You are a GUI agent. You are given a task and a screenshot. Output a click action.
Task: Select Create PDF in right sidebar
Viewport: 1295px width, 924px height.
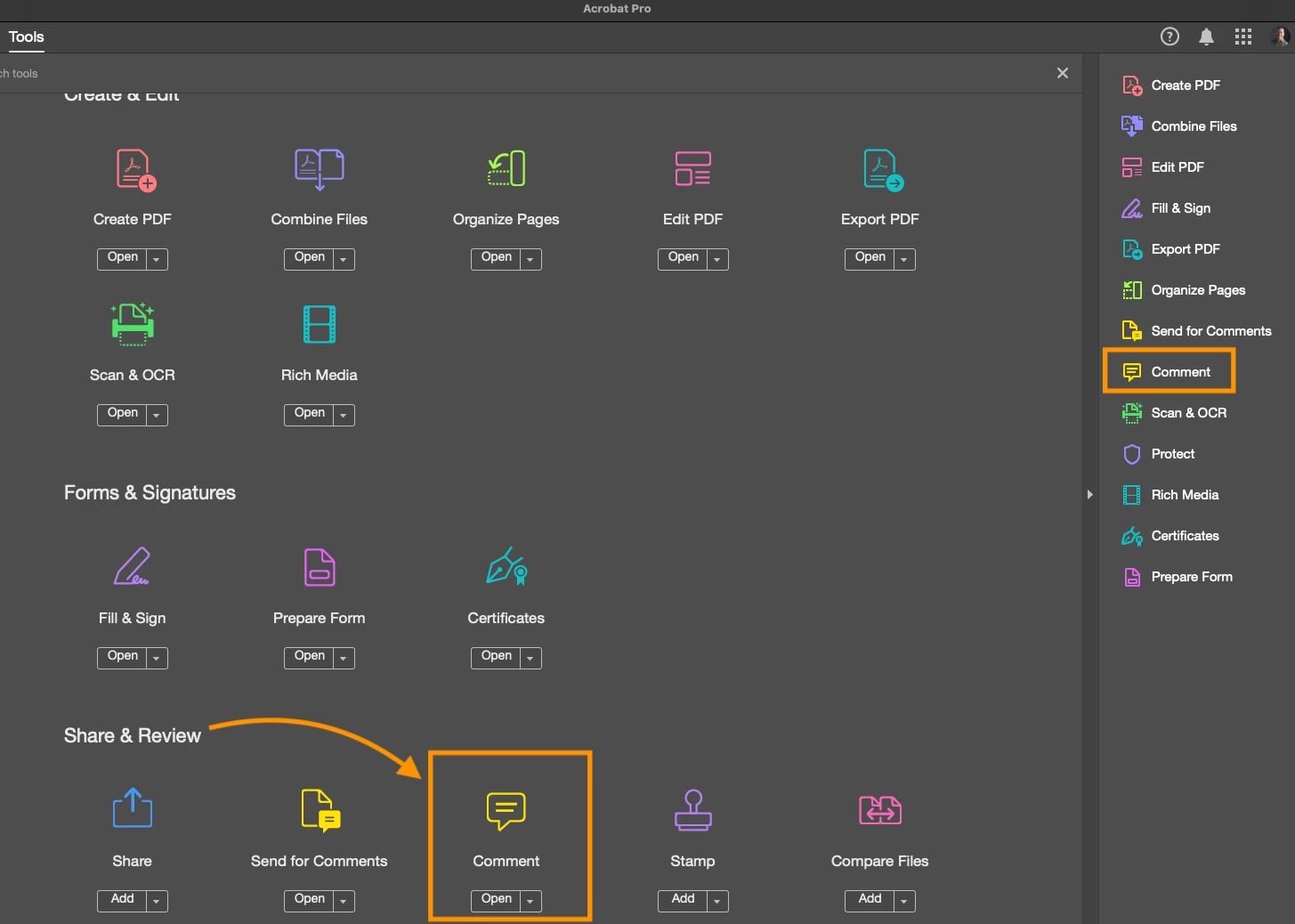pyautogui.click(x=1170, y=85)
